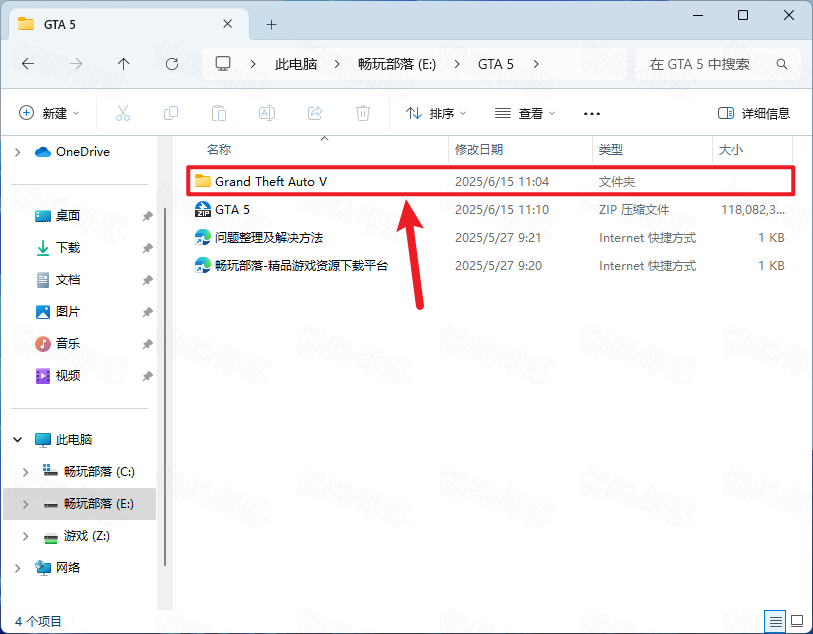Image resolution: width=813 pixels, height=634 pixels.
Task: Click the Grand Theft Auto V folder icon
Action: click(x=203, y=181)
